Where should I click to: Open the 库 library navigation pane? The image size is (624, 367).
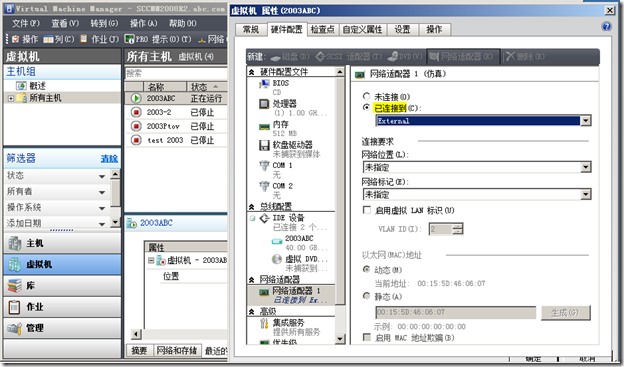point(62,285)
